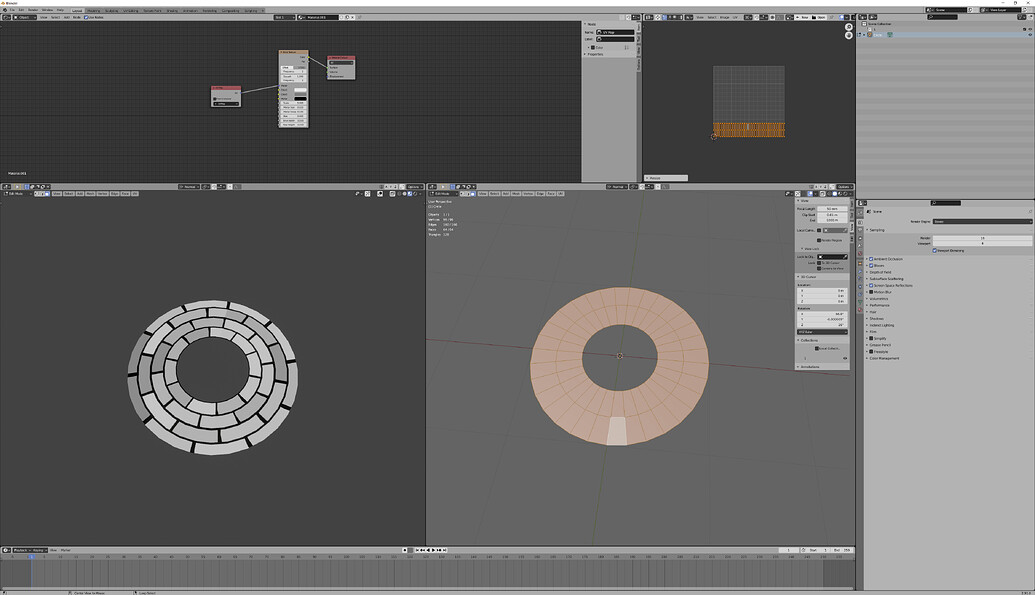Open the File menu
The image size is (1035, 595).
12,10
